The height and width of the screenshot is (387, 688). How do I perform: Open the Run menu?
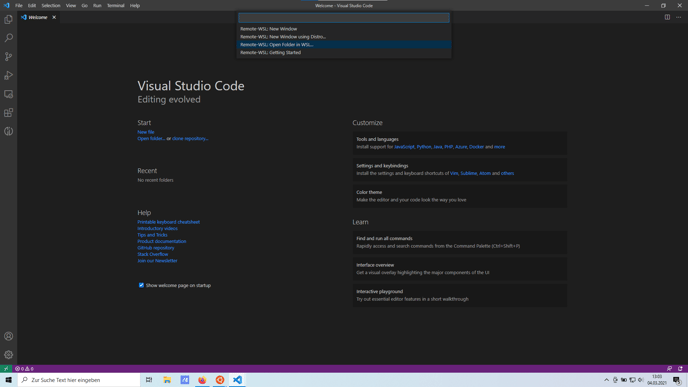97,6
